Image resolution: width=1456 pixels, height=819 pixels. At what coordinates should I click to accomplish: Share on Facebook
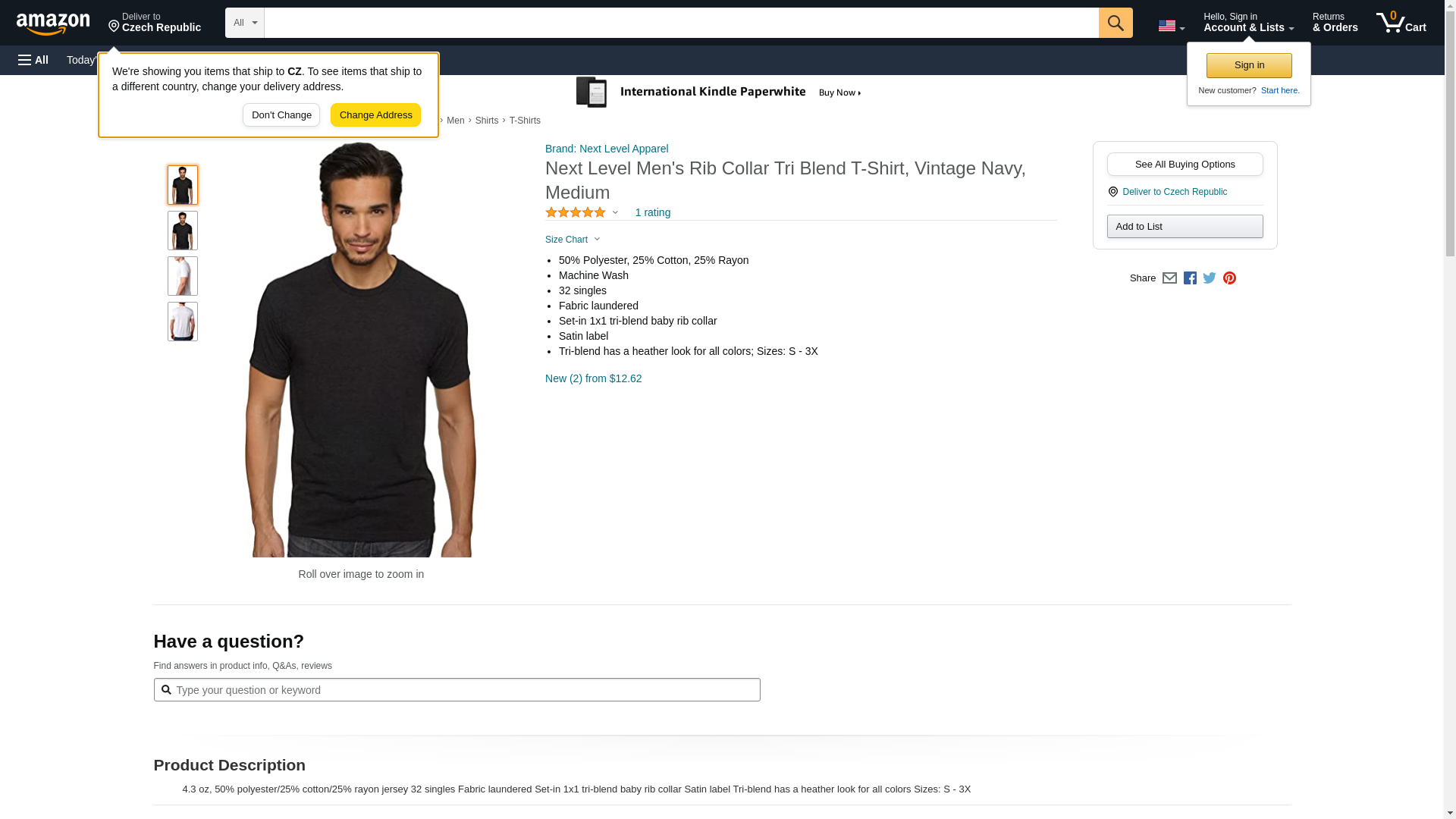1190,278
